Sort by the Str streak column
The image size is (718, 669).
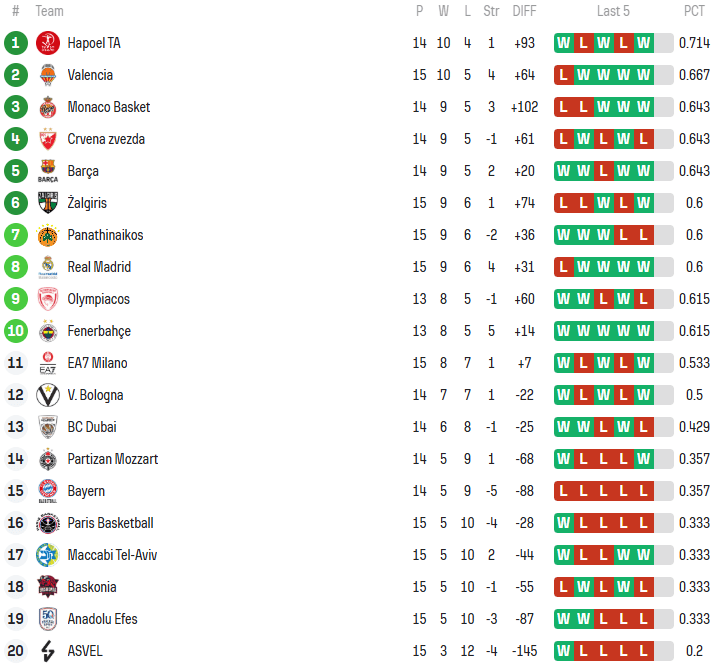[x=491, y=11]
